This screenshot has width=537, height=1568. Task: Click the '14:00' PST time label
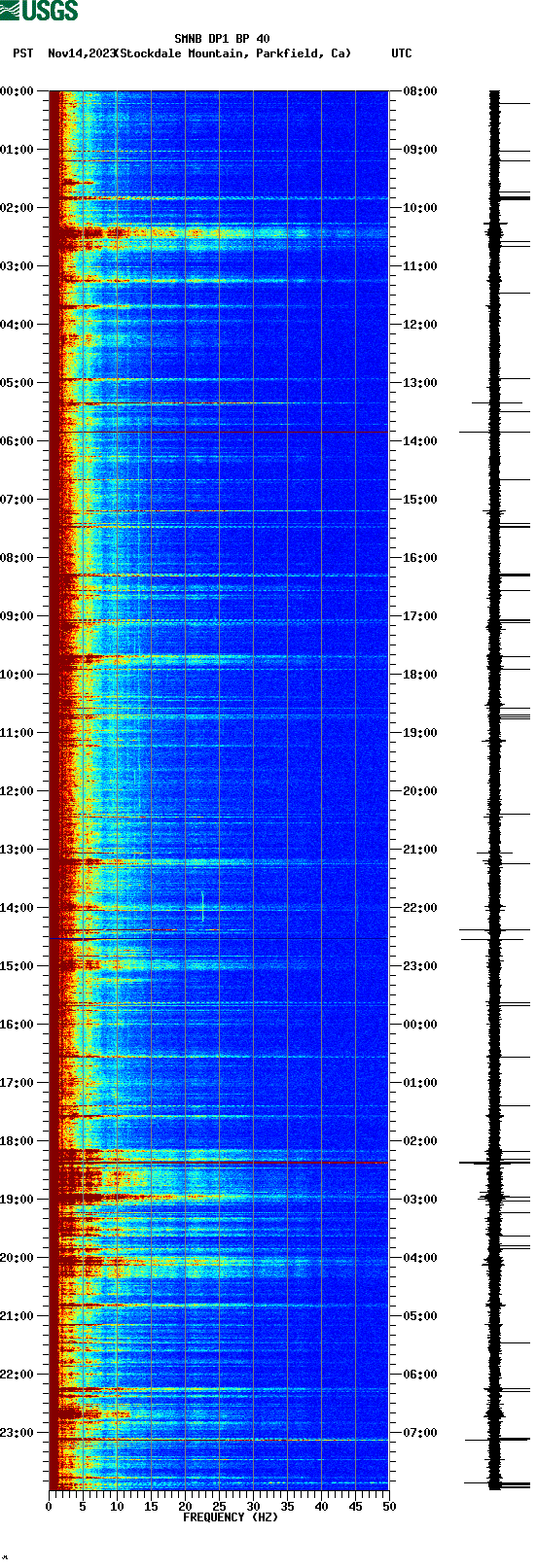[x=17, y=908]
